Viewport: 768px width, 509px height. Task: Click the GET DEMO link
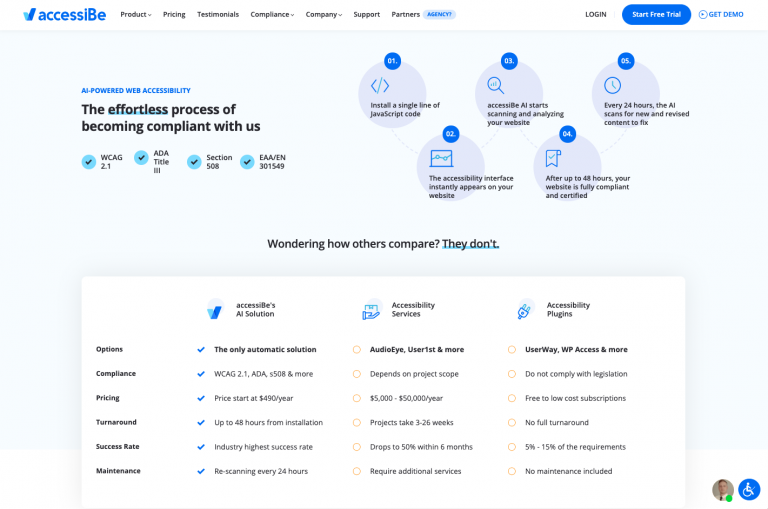click(x=726, y=15)
